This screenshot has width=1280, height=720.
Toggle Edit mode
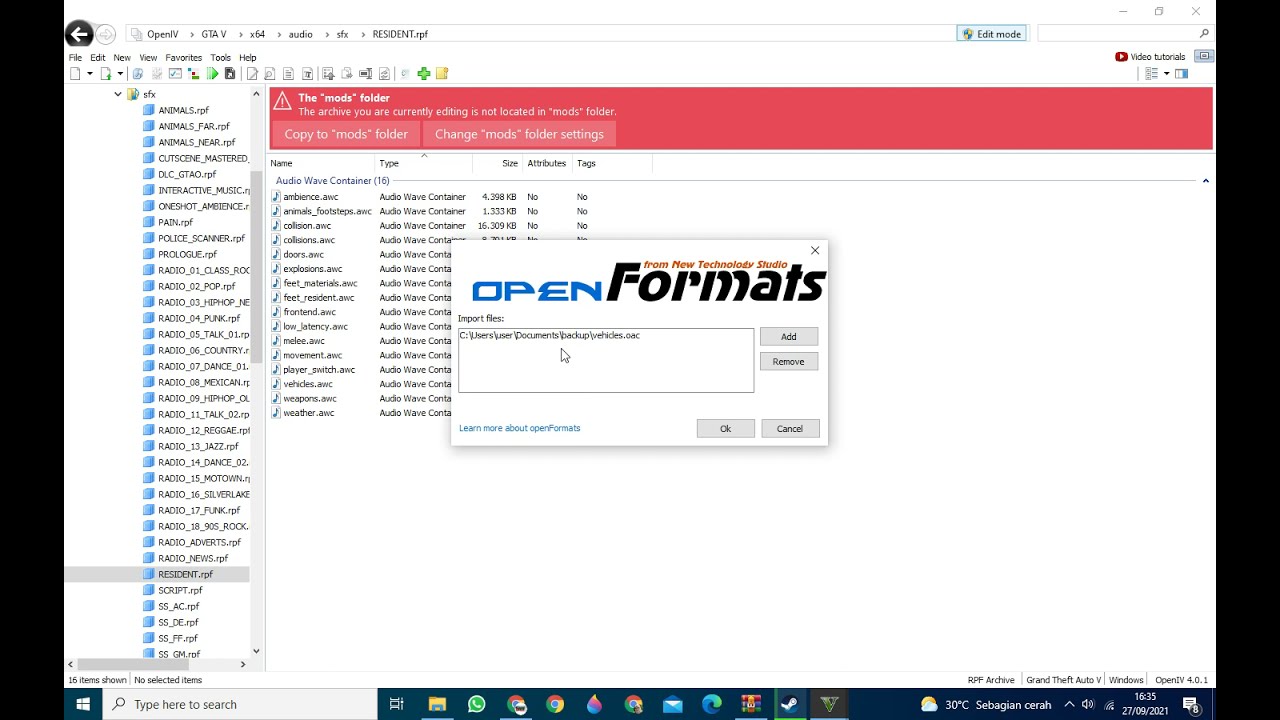click(991, 34)
